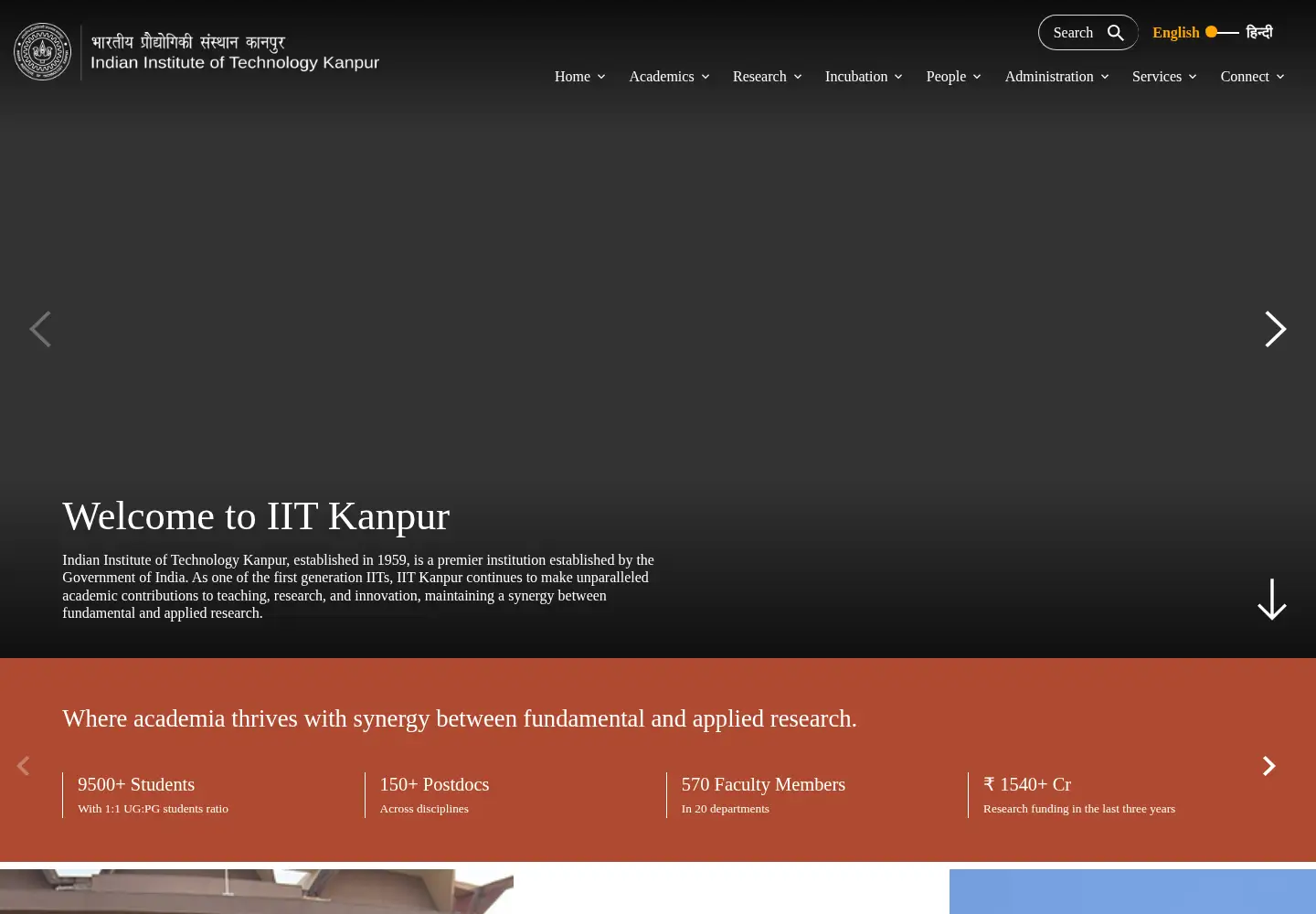The width and height of the screenshot is (1316, 914).
Task: Click the 9500+ Students statistic
Action: click(136, 784)
